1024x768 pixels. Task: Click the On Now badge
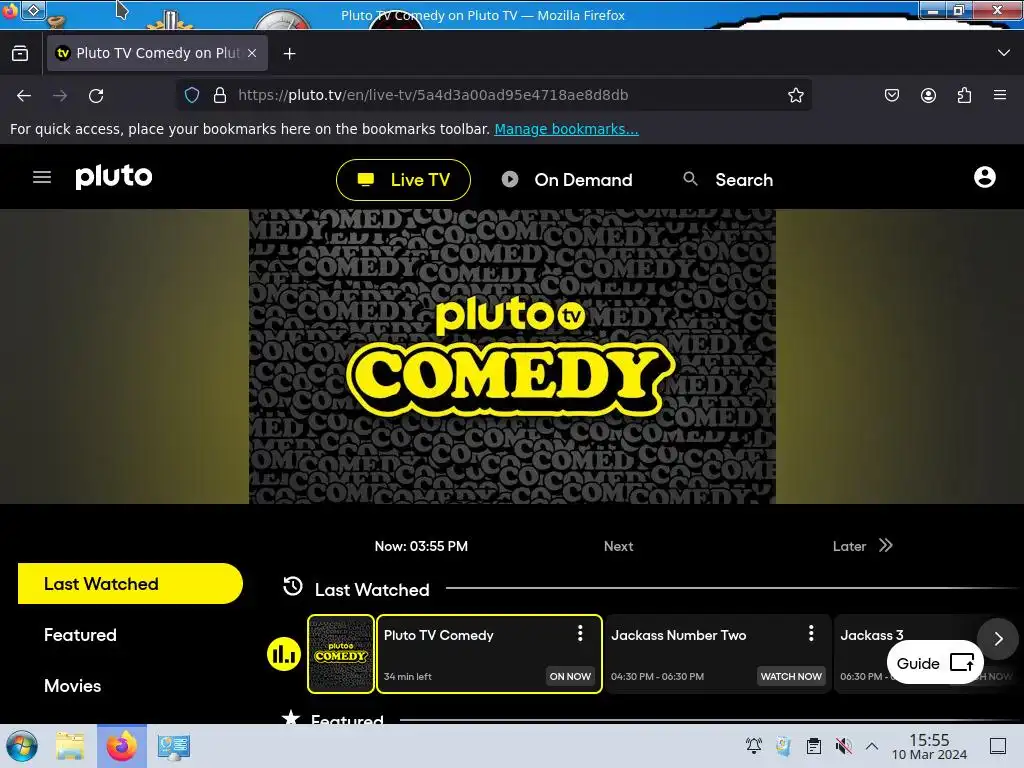tap(570, 677)
